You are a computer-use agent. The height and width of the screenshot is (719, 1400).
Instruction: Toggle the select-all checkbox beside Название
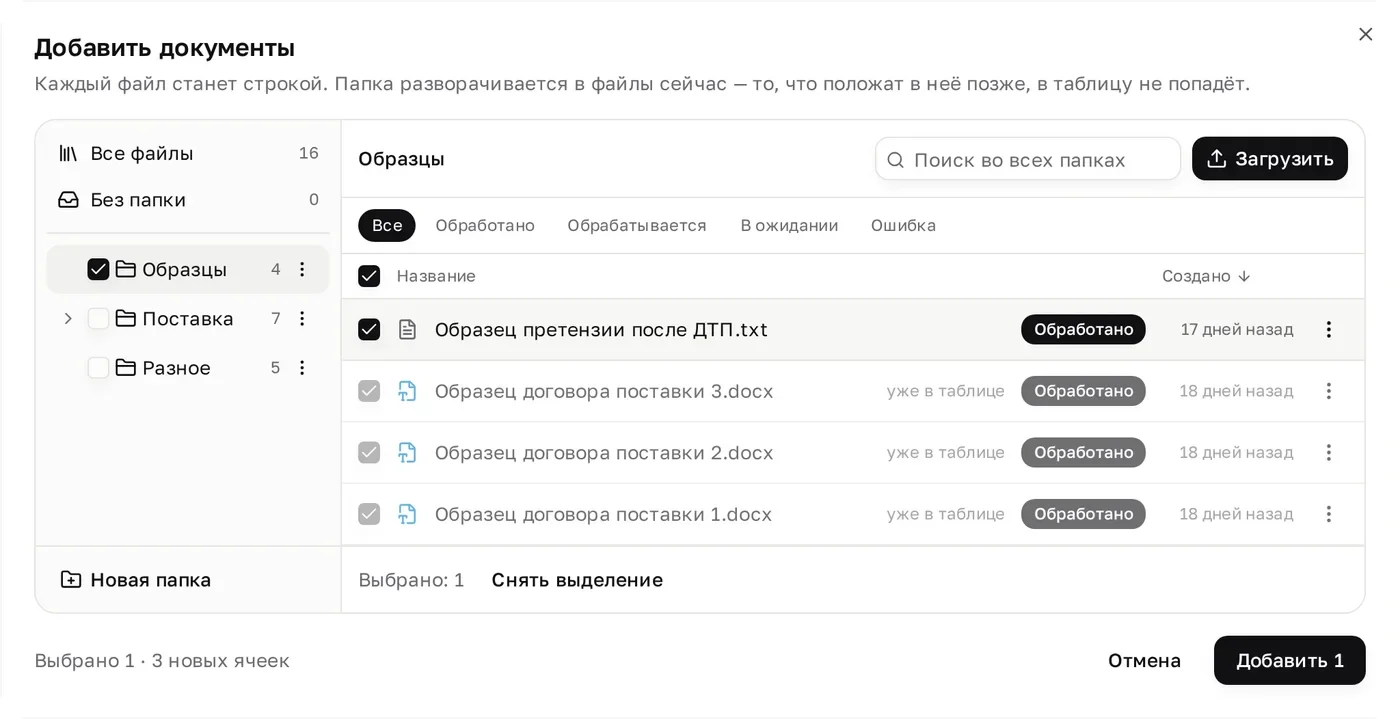pos(369,276)
